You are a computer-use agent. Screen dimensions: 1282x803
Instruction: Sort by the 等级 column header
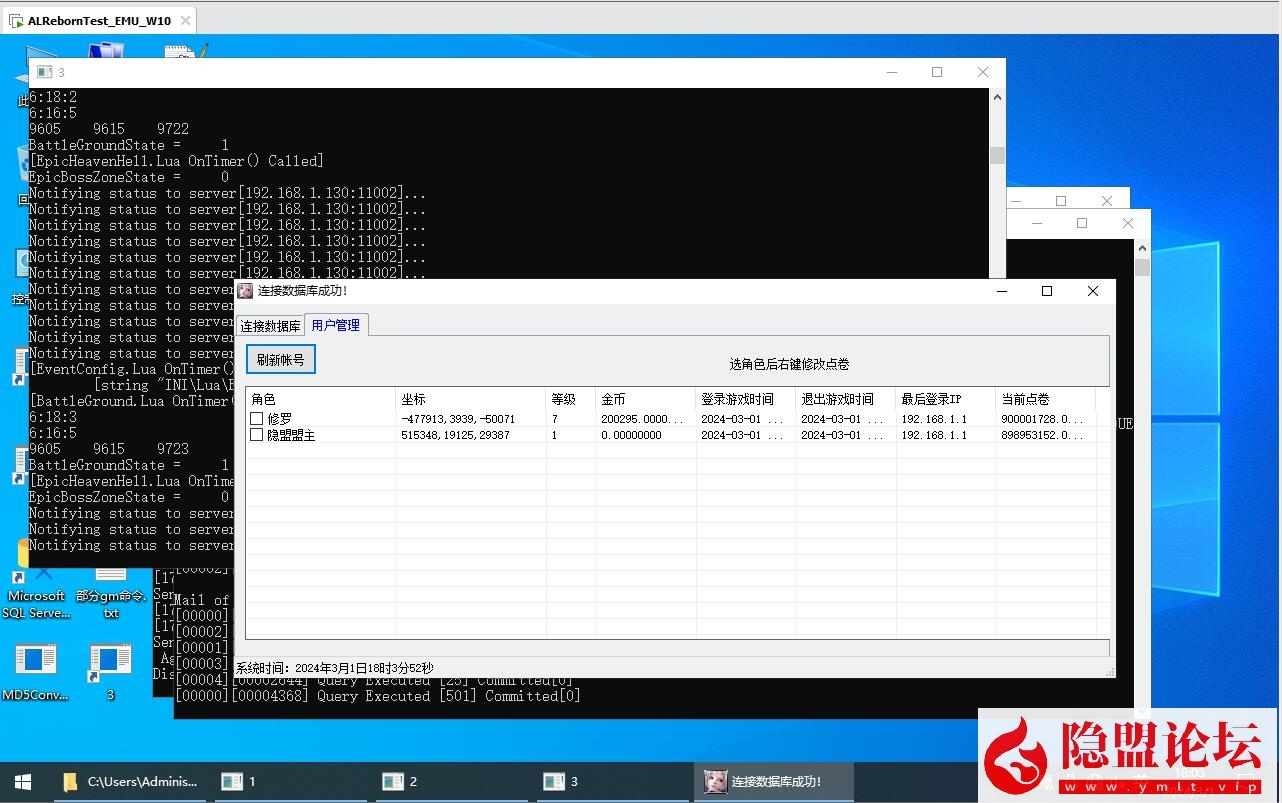[x=571, y=399]
